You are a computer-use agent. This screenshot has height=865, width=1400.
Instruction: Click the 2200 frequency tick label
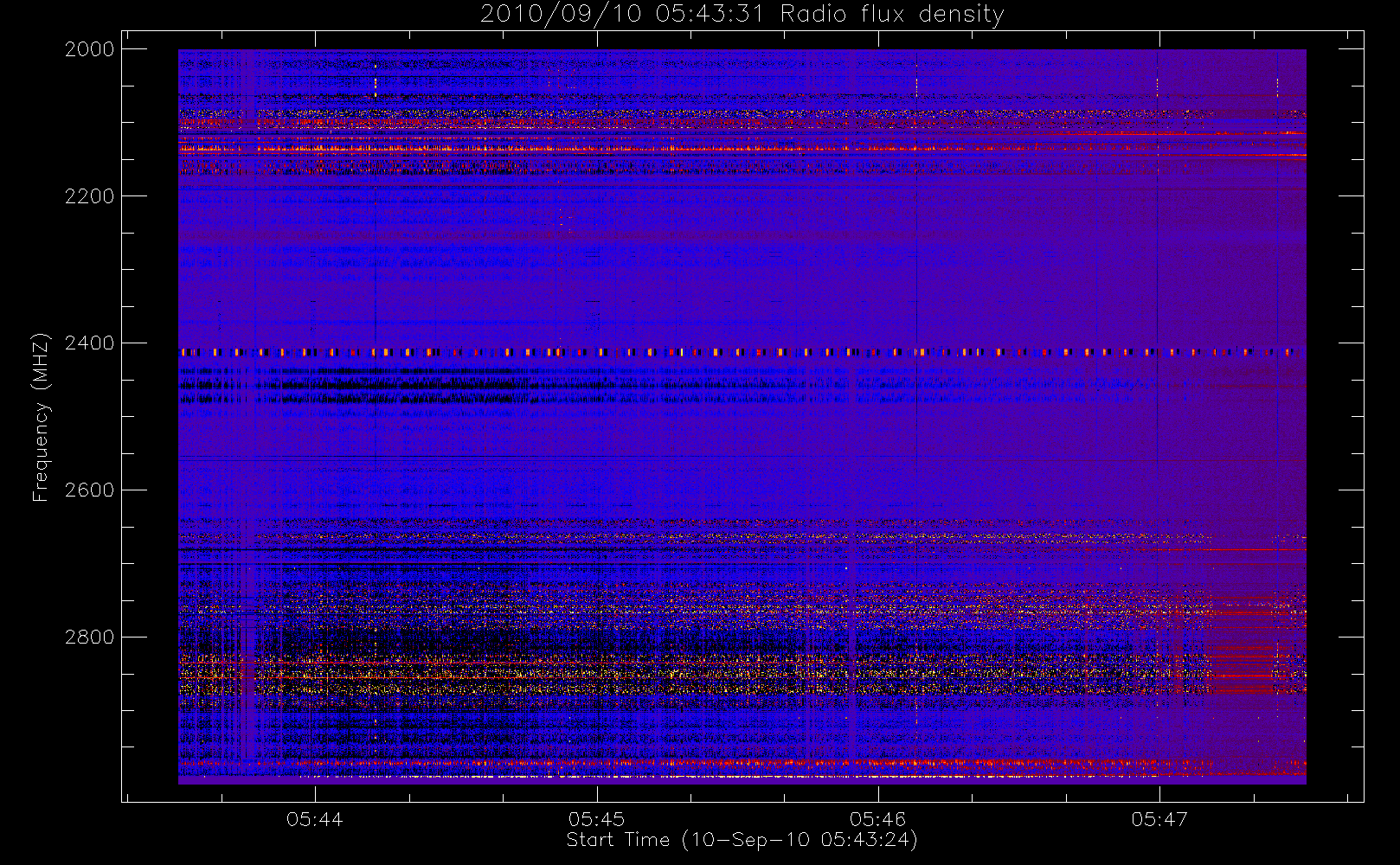coord(90,196)
